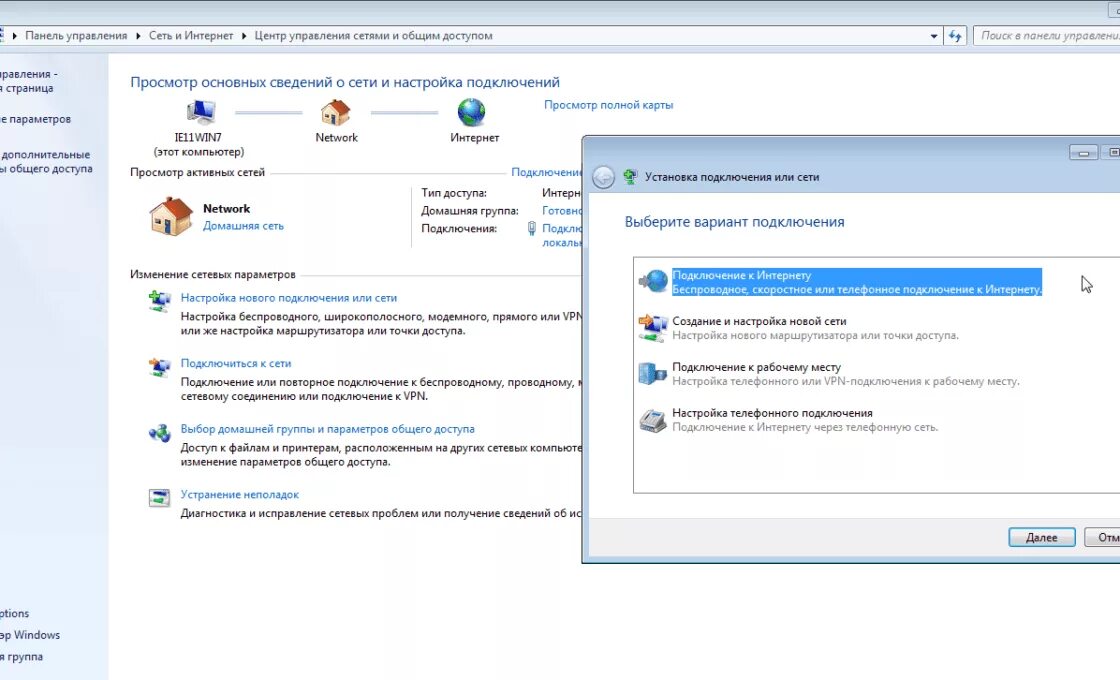The image size is (1120, 680).
Task: Click icon beside Настройка нового подключения или сети
Action: [x=159, y=301]
